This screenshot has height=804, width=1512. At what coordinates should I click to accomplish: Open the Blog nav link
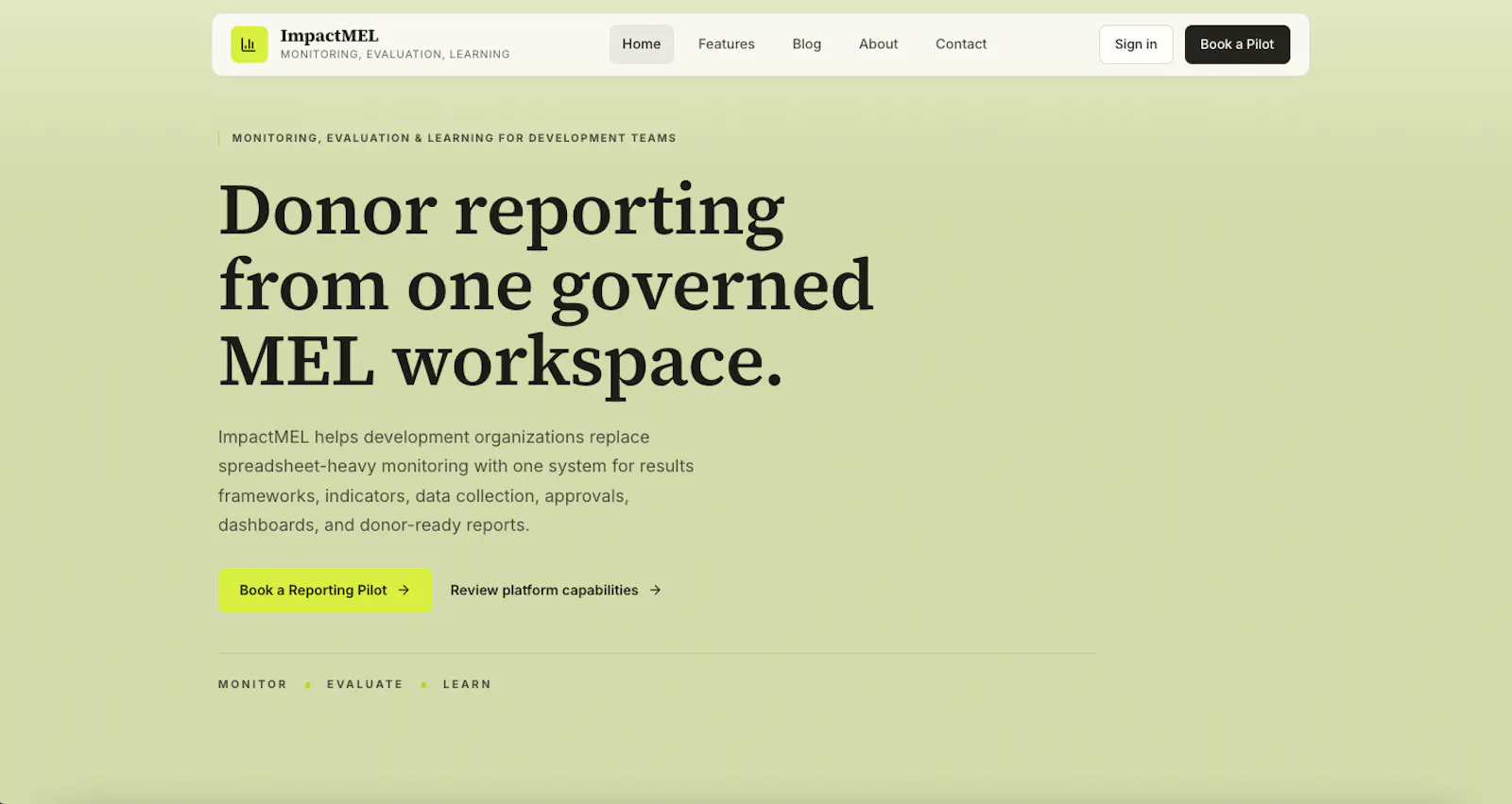(x=807, y=44)
